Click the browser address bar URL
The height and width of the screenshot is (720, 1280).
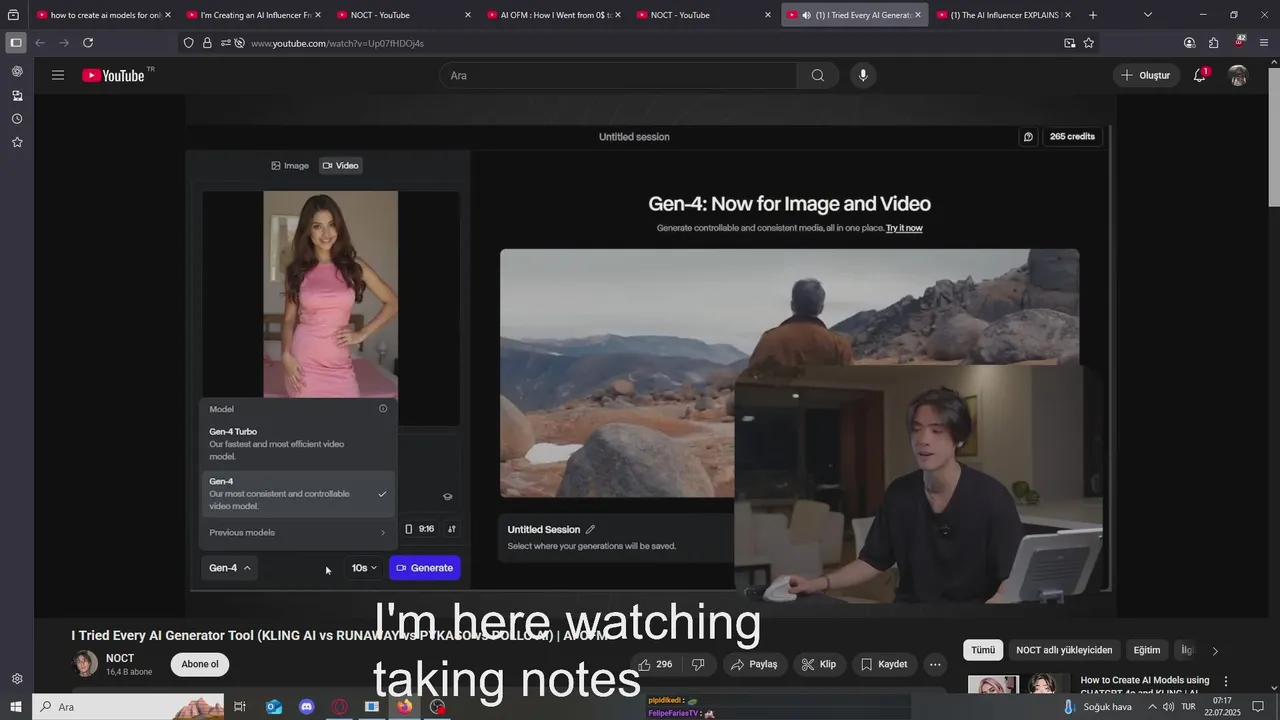click(337, 43)
